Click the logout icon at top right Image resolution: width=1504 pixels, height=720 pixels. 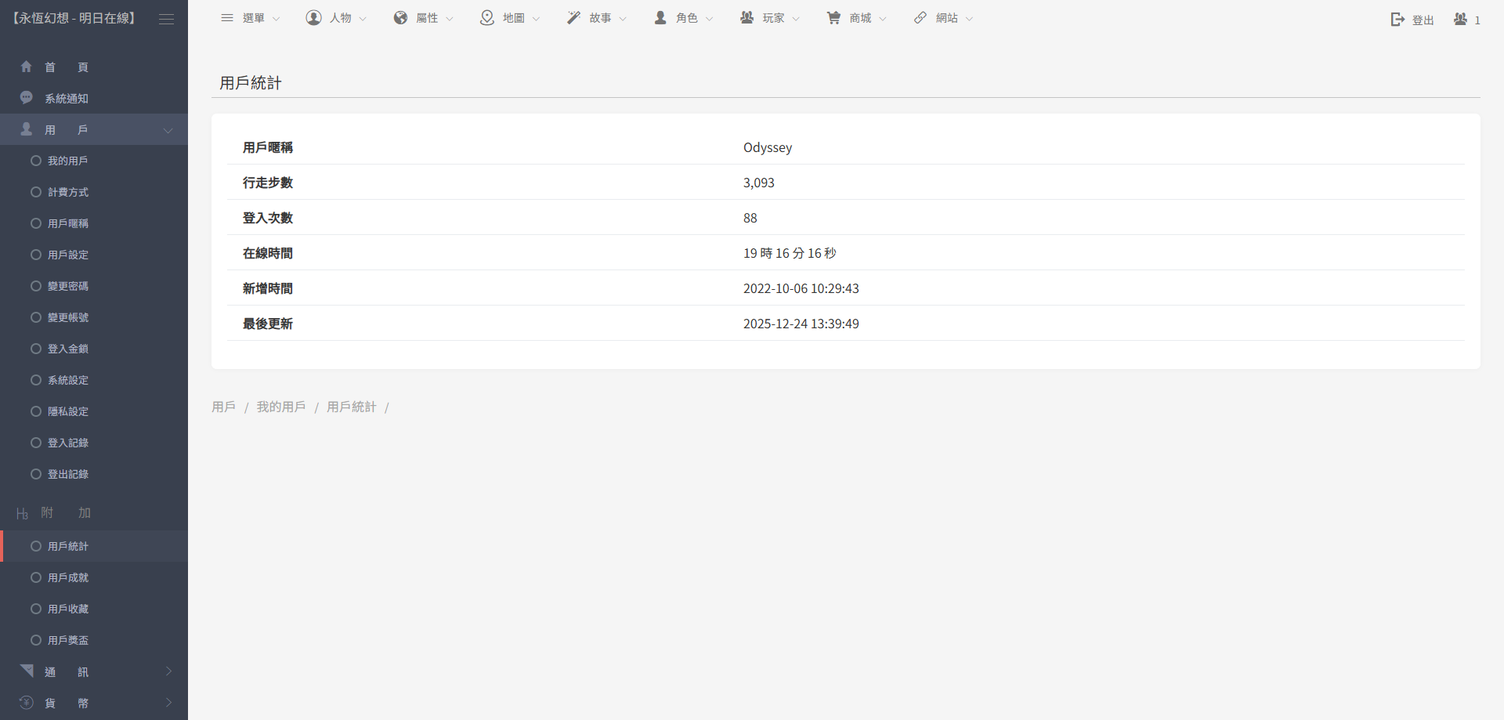1398,19
